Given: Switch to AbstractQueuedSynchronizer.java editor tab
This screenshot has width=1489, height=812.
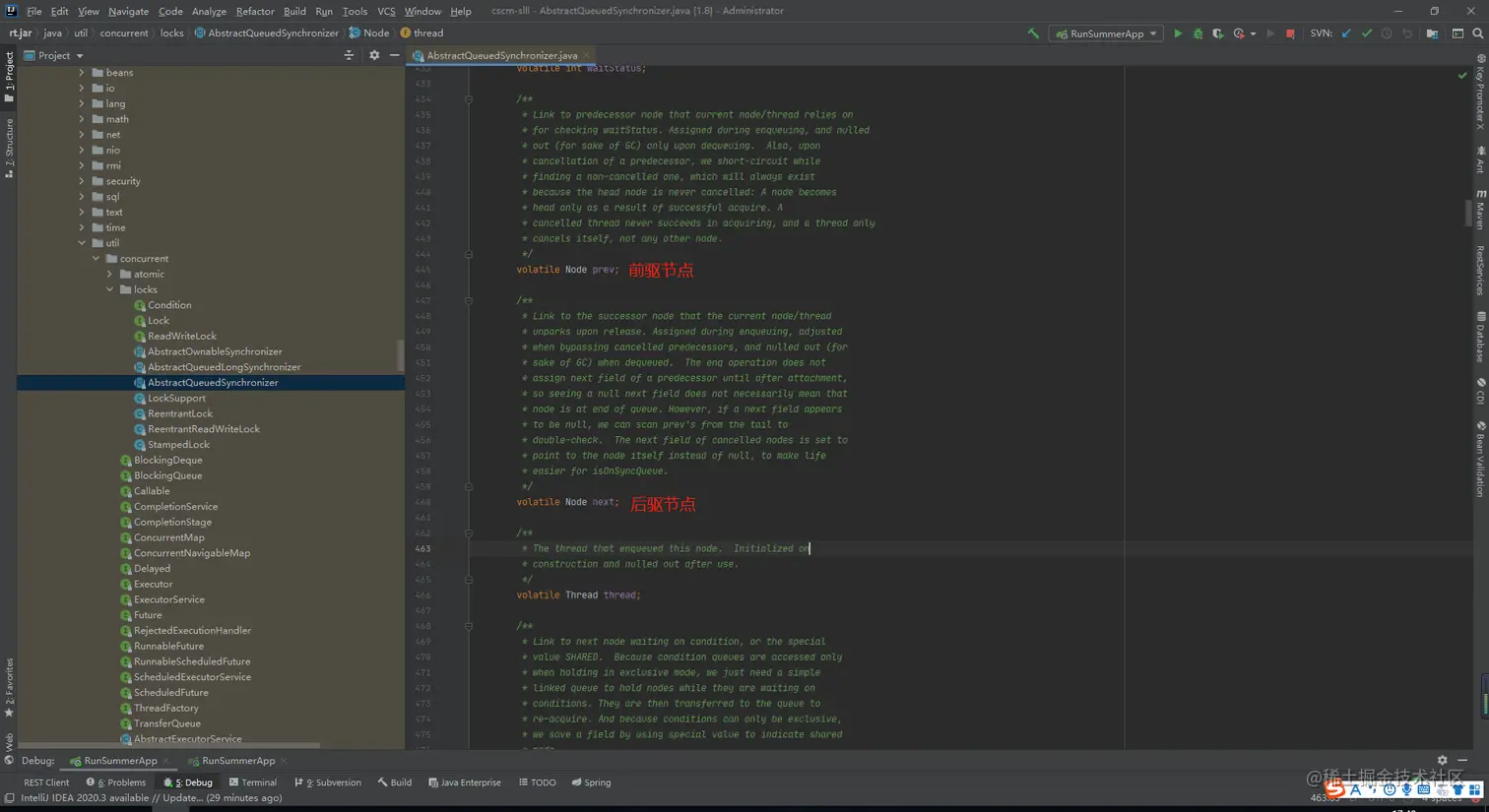Looking at the screenshot, I should click(x=502, y=55).
